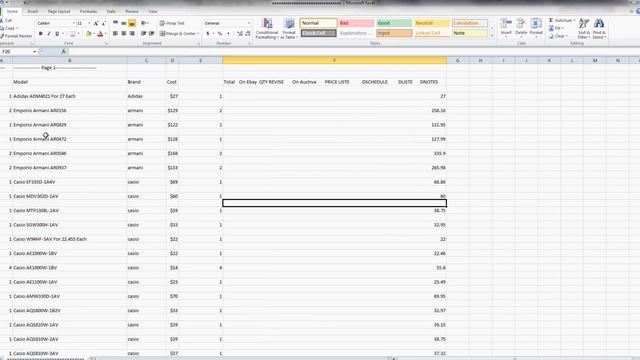Screen dimensions: 640x360
Task: Toggle bottom vertical alignment
Action: pyautogui.click(x=132, y=23)
